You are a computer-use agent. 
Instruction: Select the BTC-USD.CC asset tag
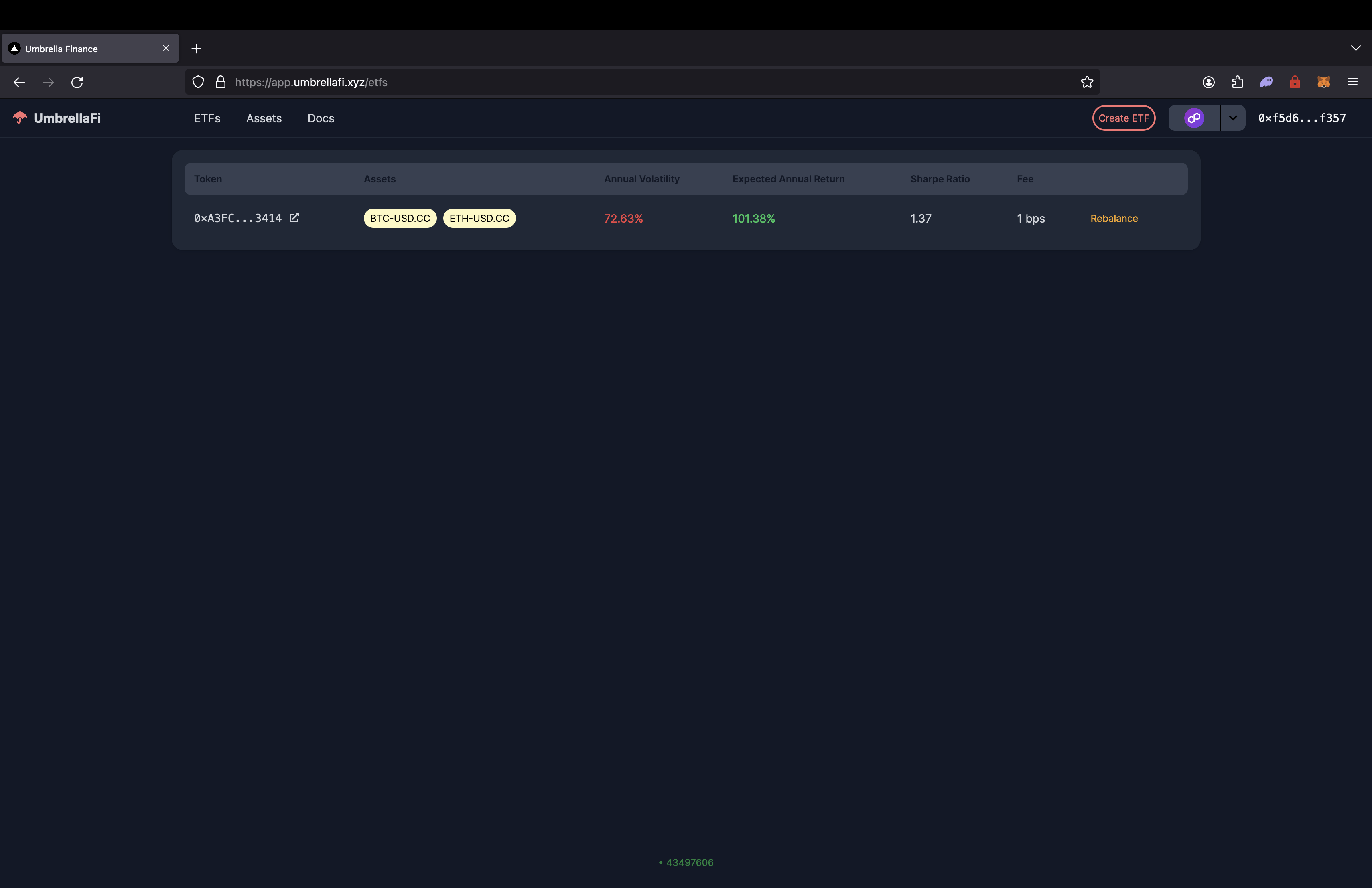click(x=400, y=219)
